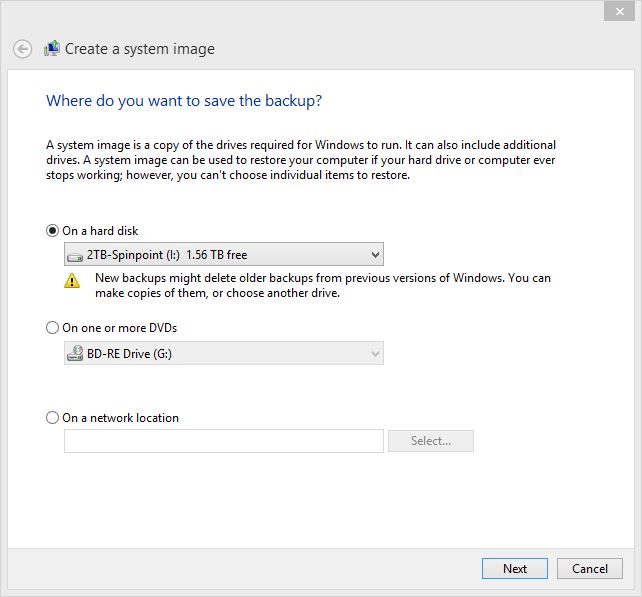Expand the BD-RE Drive dropdown arrow

pos(375,353)
